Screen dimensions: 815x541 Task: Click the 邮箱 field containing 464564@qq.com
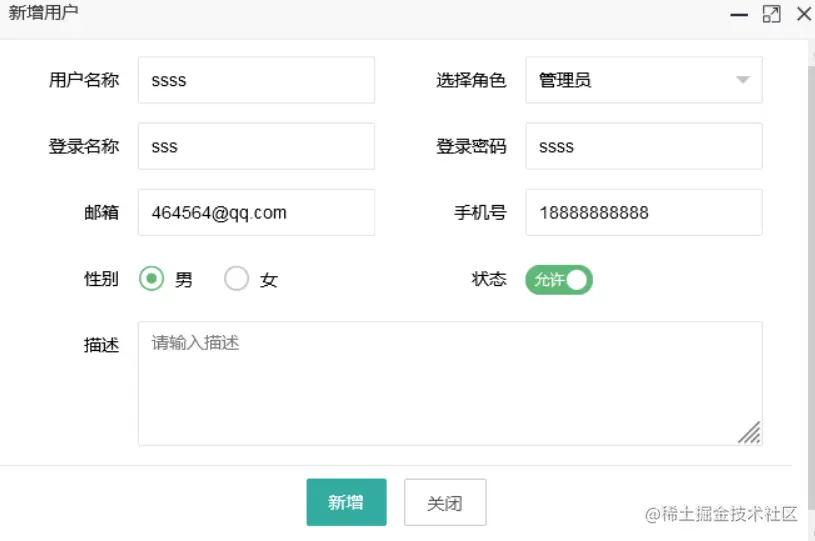256,212
